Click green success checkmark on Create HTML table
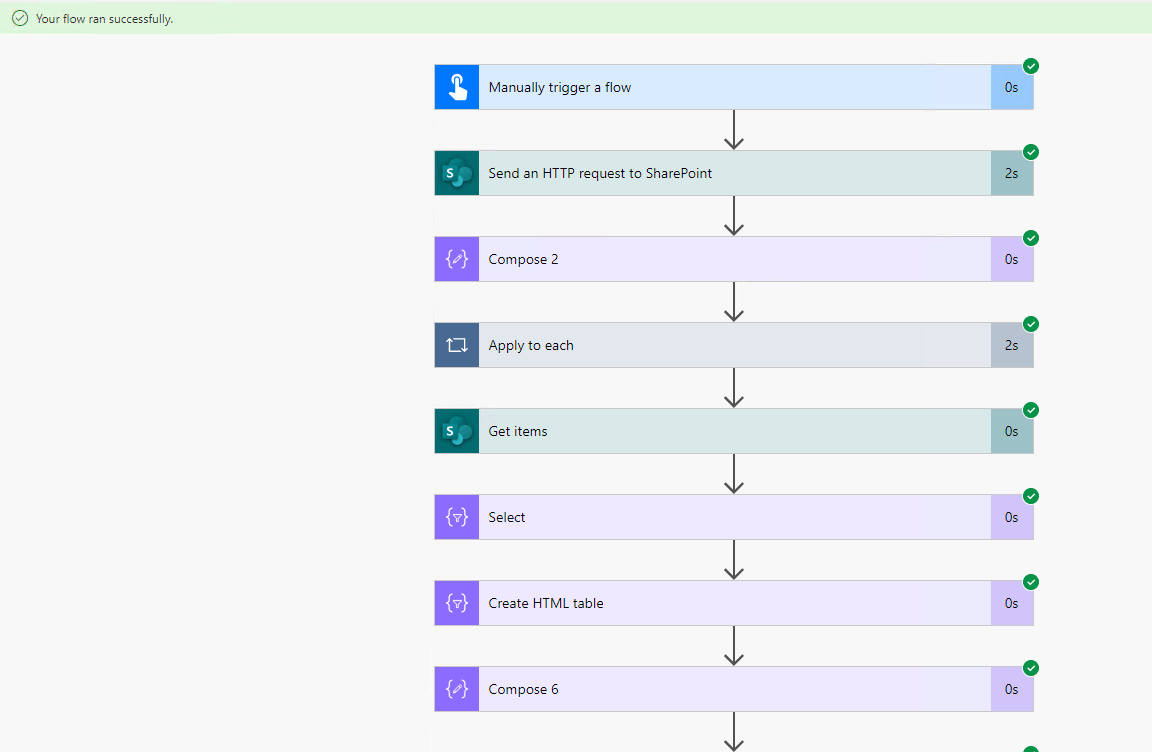1152x752 pixels. [1031, 582]
